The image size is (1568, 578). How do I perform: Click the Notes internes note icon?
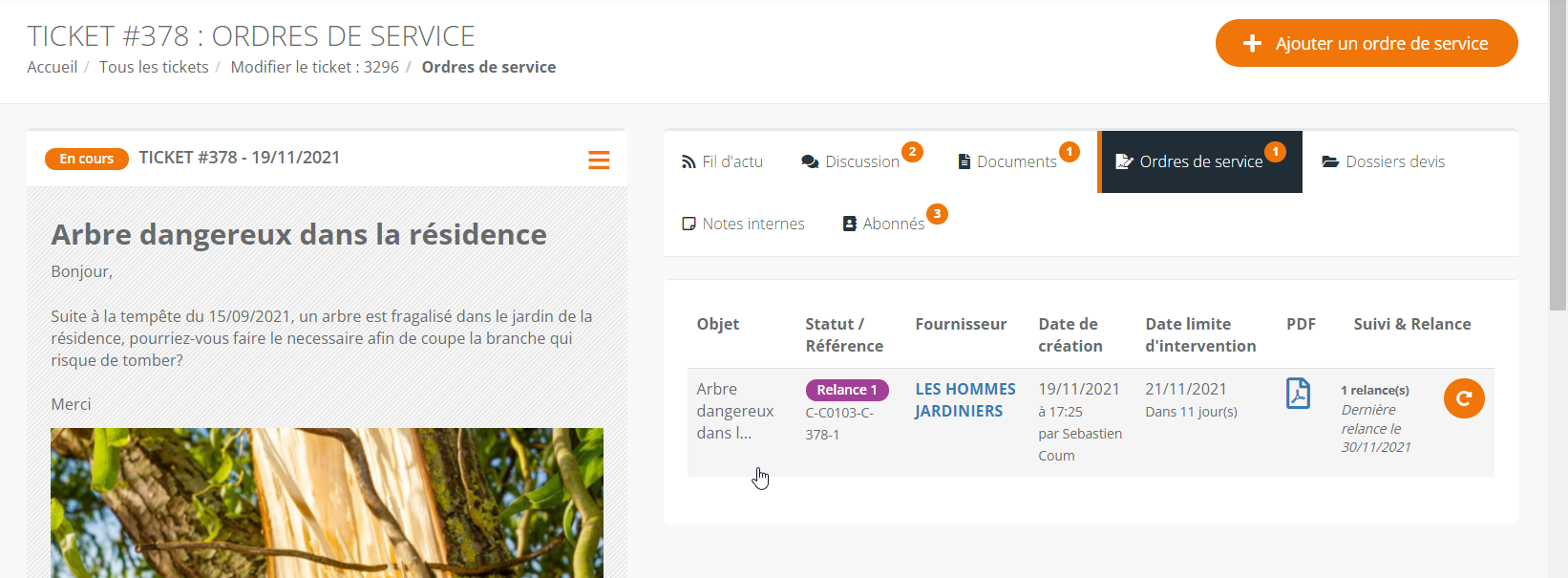689,224
